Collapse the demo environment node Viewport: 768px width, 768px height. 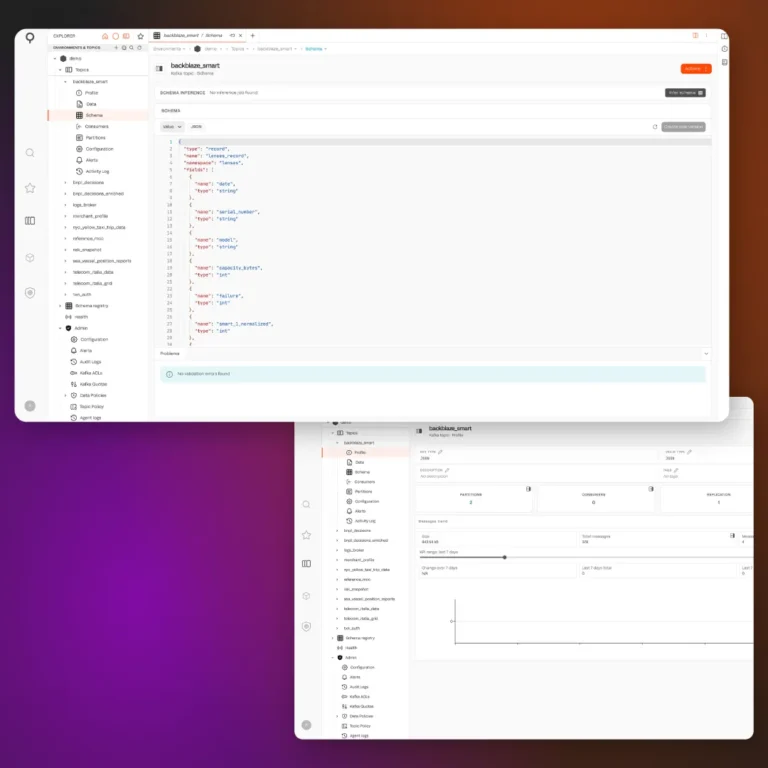point(55,59)
